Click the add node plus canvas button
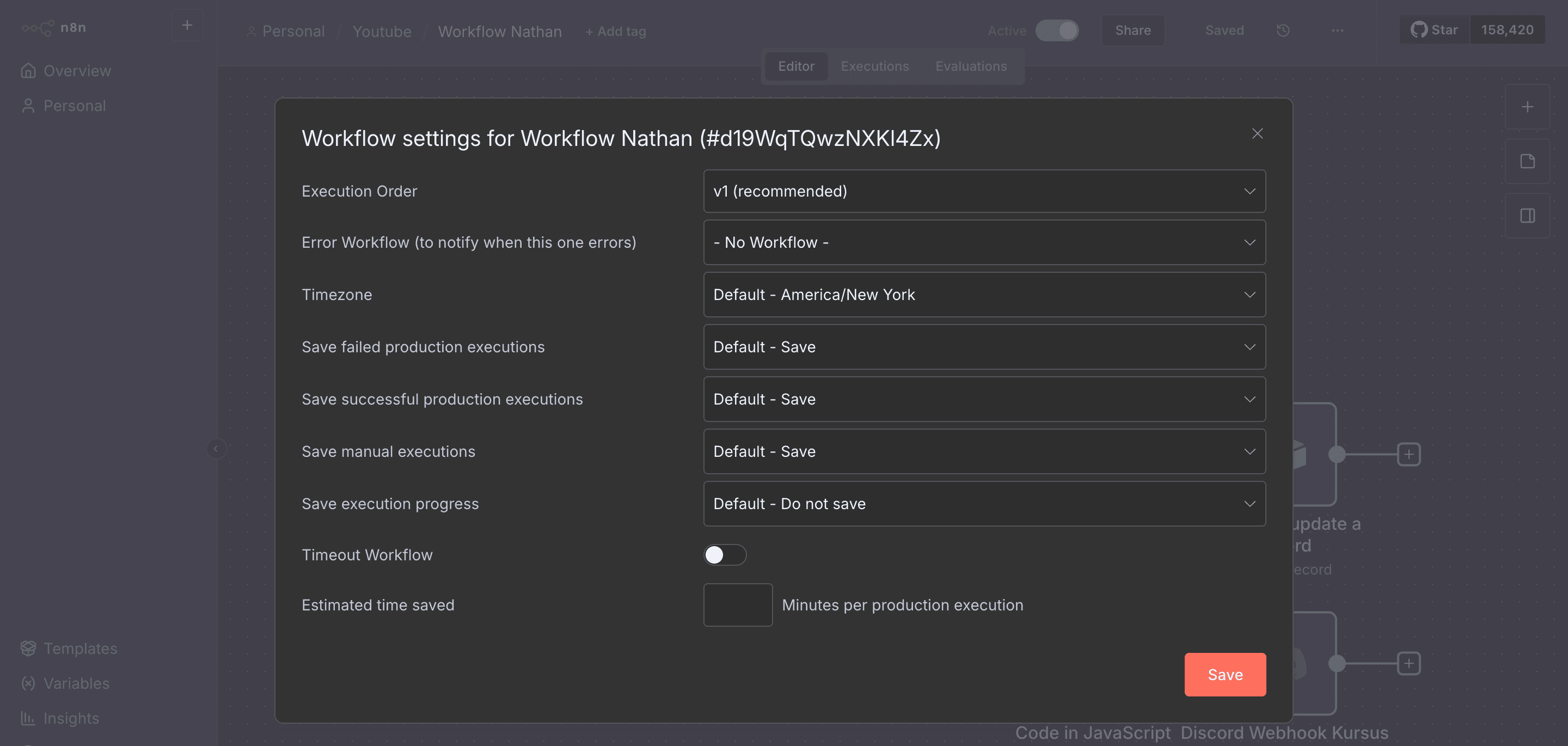 [1527, 107]
